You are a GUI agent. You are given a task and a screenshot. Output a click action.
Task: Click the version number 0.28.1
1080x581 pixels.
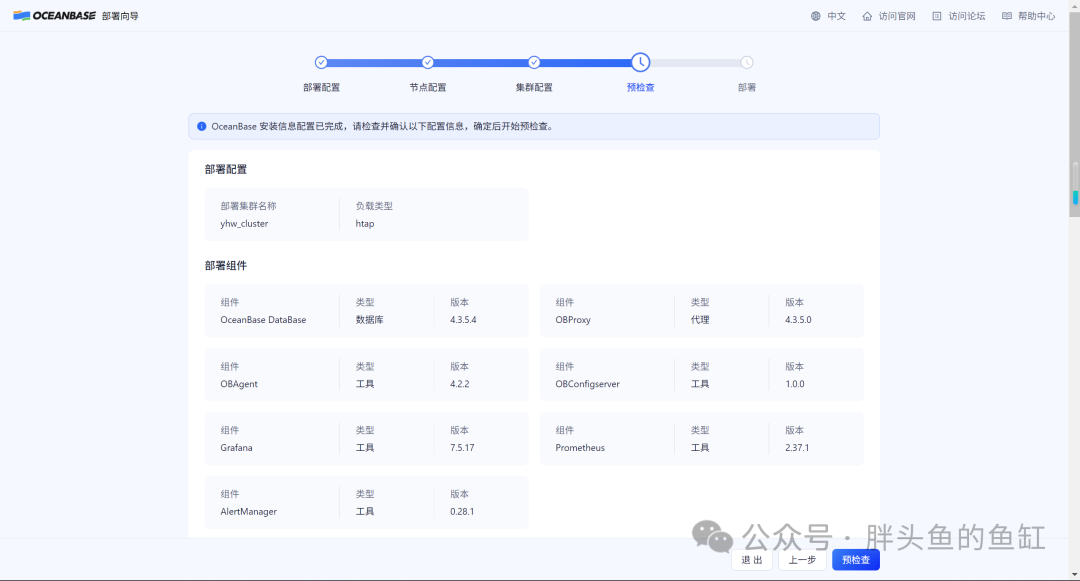coord(462,511)
